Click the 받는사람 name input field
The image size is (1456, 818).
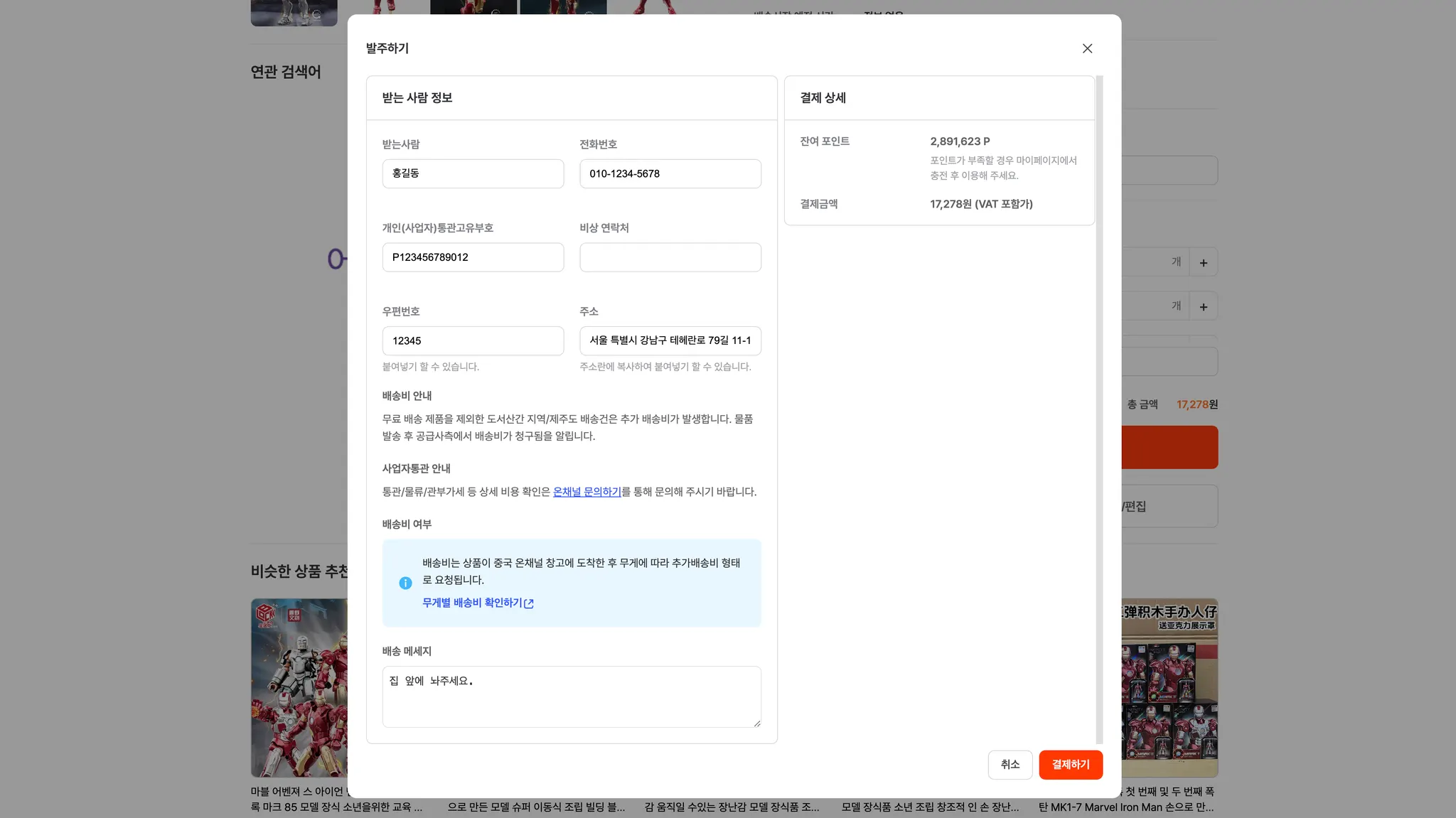pos(473,173)
